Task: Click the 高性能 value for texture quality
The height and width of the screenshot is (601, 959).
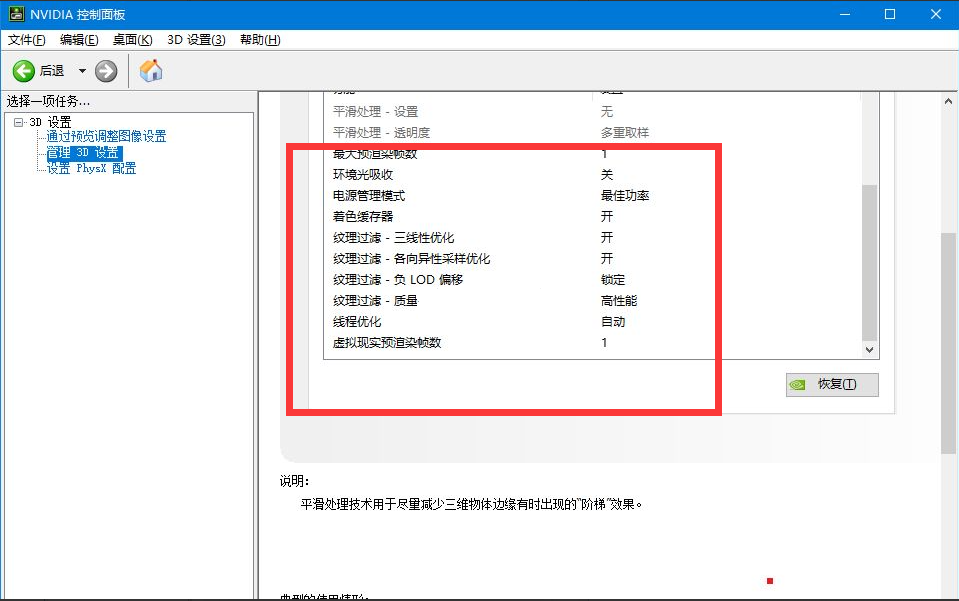Action: 618,301
